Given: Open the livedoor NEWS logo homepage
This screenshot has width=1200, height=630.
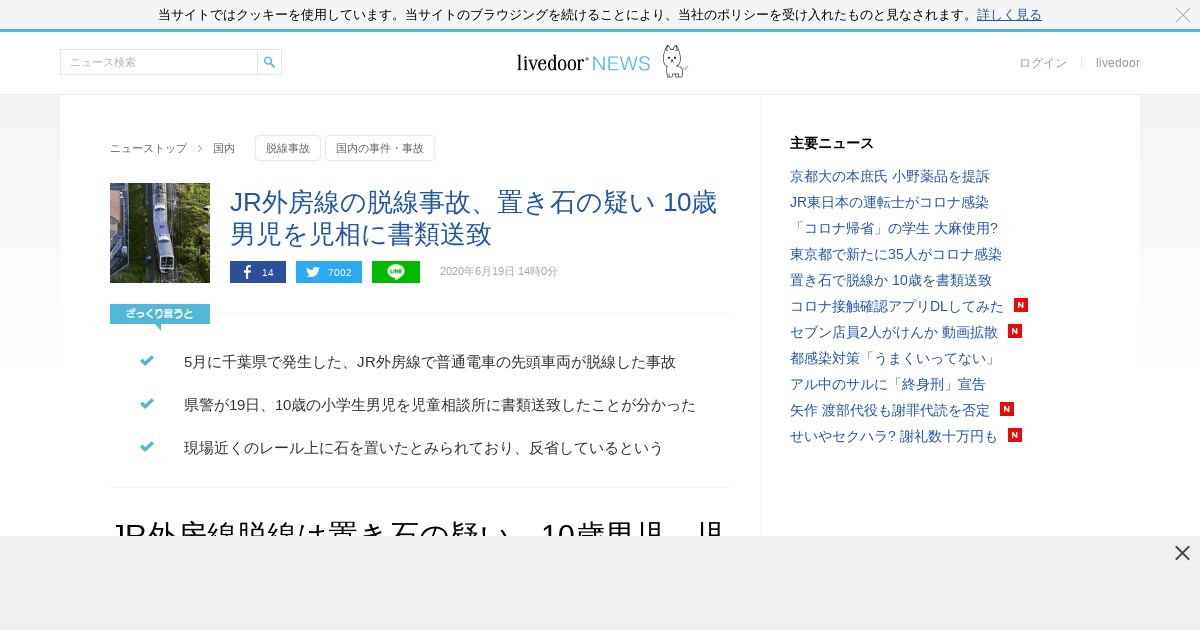Looking at the screenshot, I should (583, 63).
